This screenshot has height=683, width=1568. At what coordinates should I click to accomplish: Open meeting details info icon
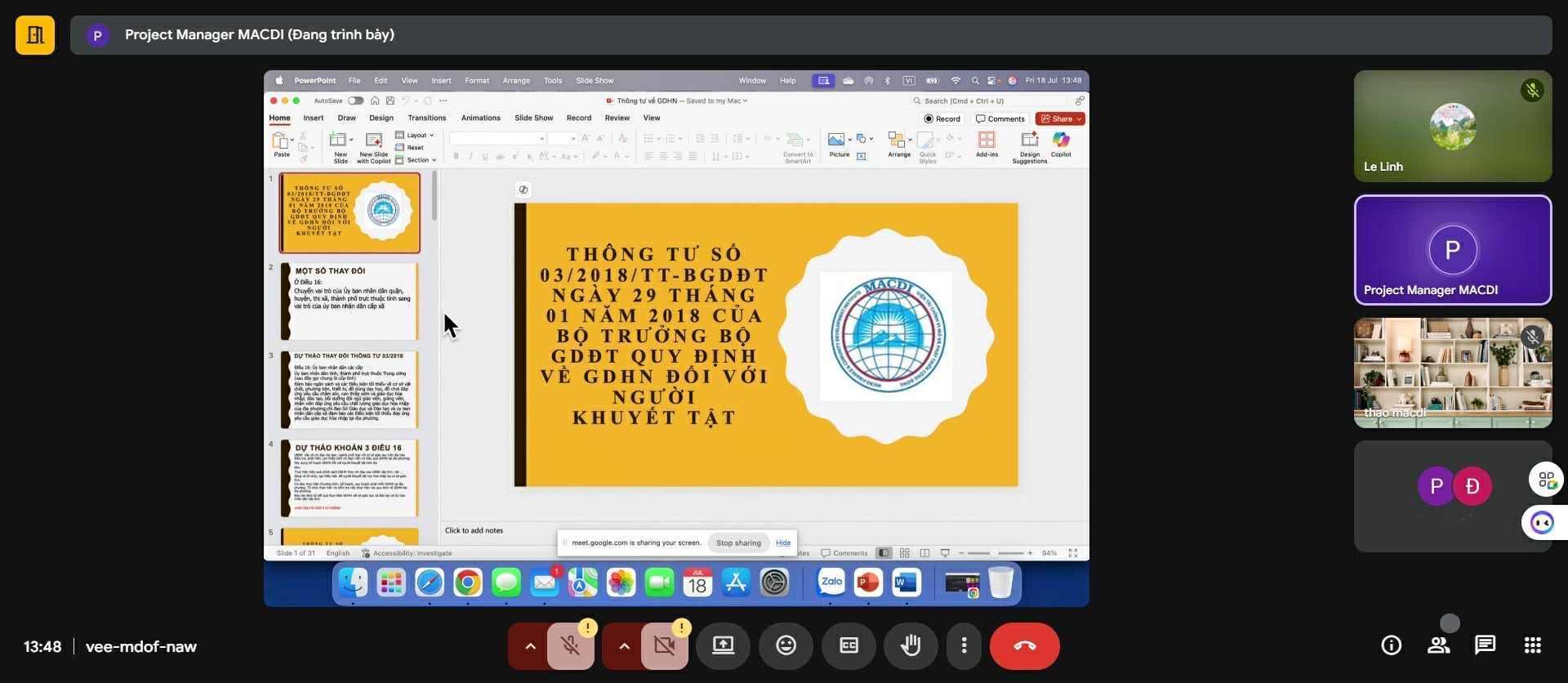(1391, 645)
